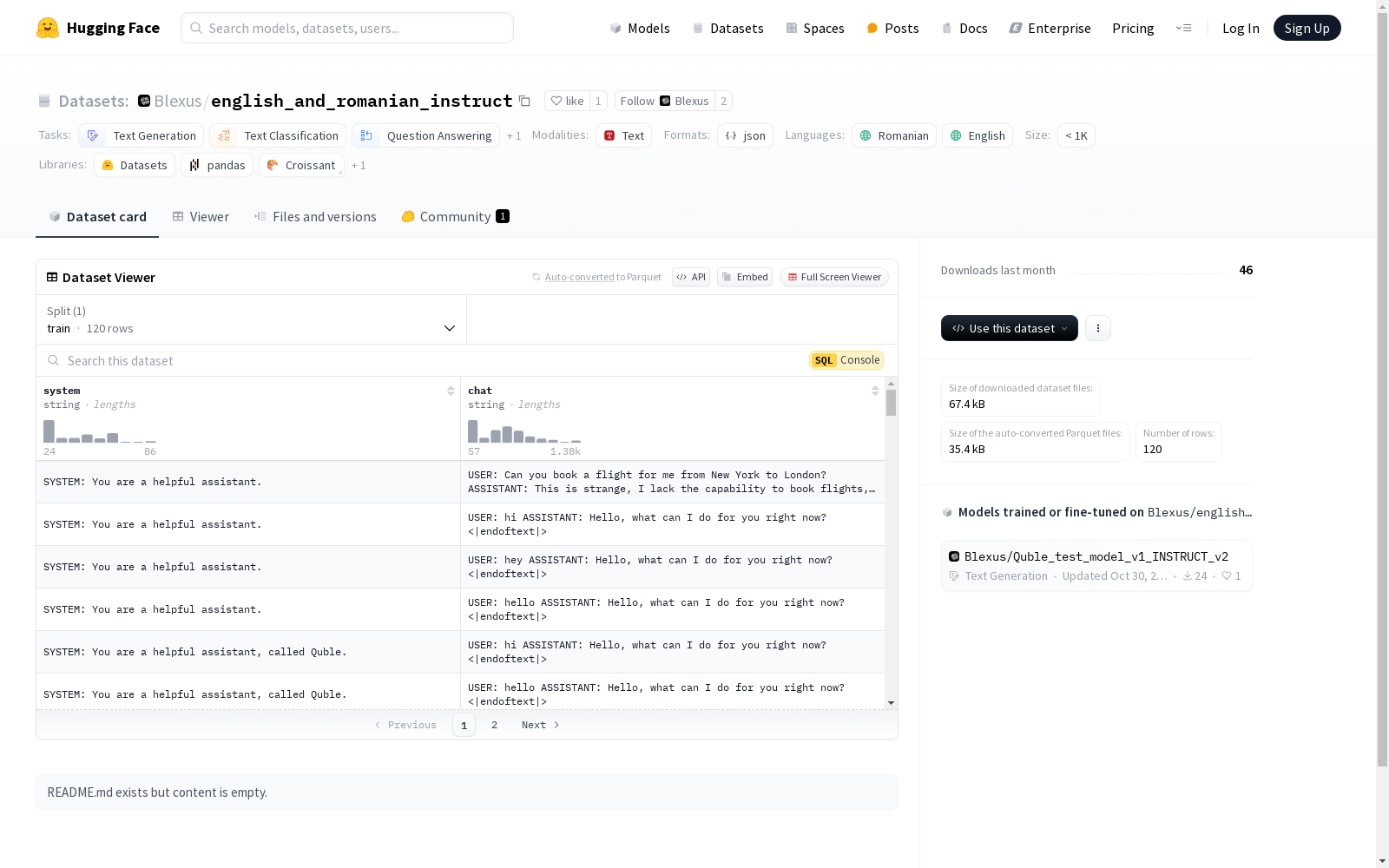Click the Dataset Viewer table icon
Viewport: 1389px width, 868px height.
pyautogui.click(x=52, y=277)
